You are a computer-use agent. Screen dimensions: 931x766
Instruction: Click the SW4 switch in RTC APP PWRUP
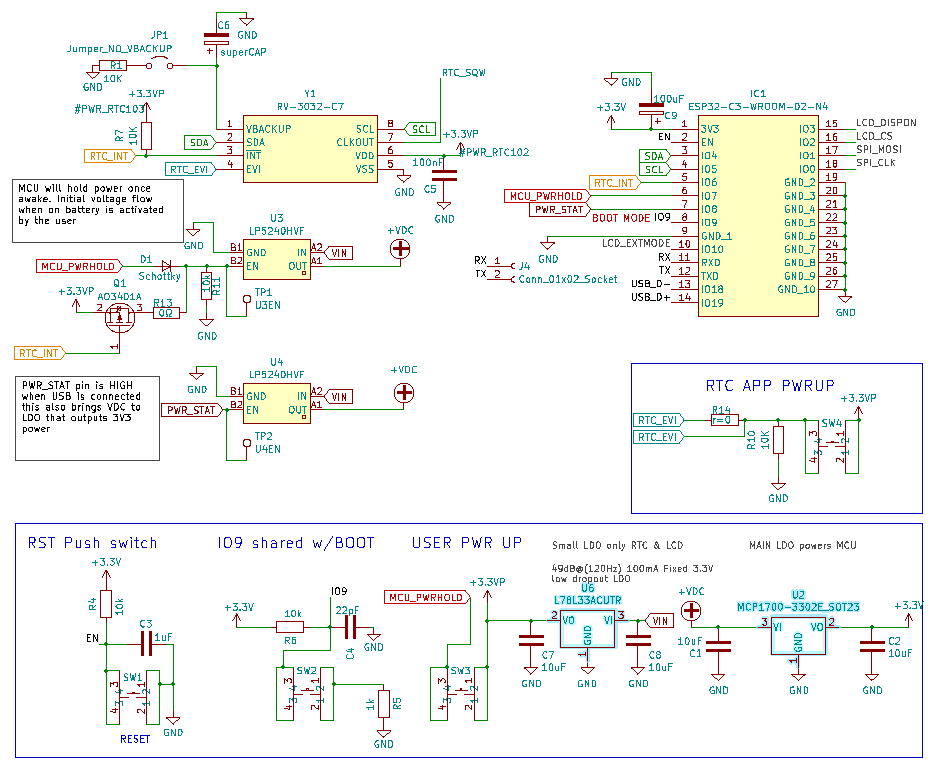pos(832,445)
